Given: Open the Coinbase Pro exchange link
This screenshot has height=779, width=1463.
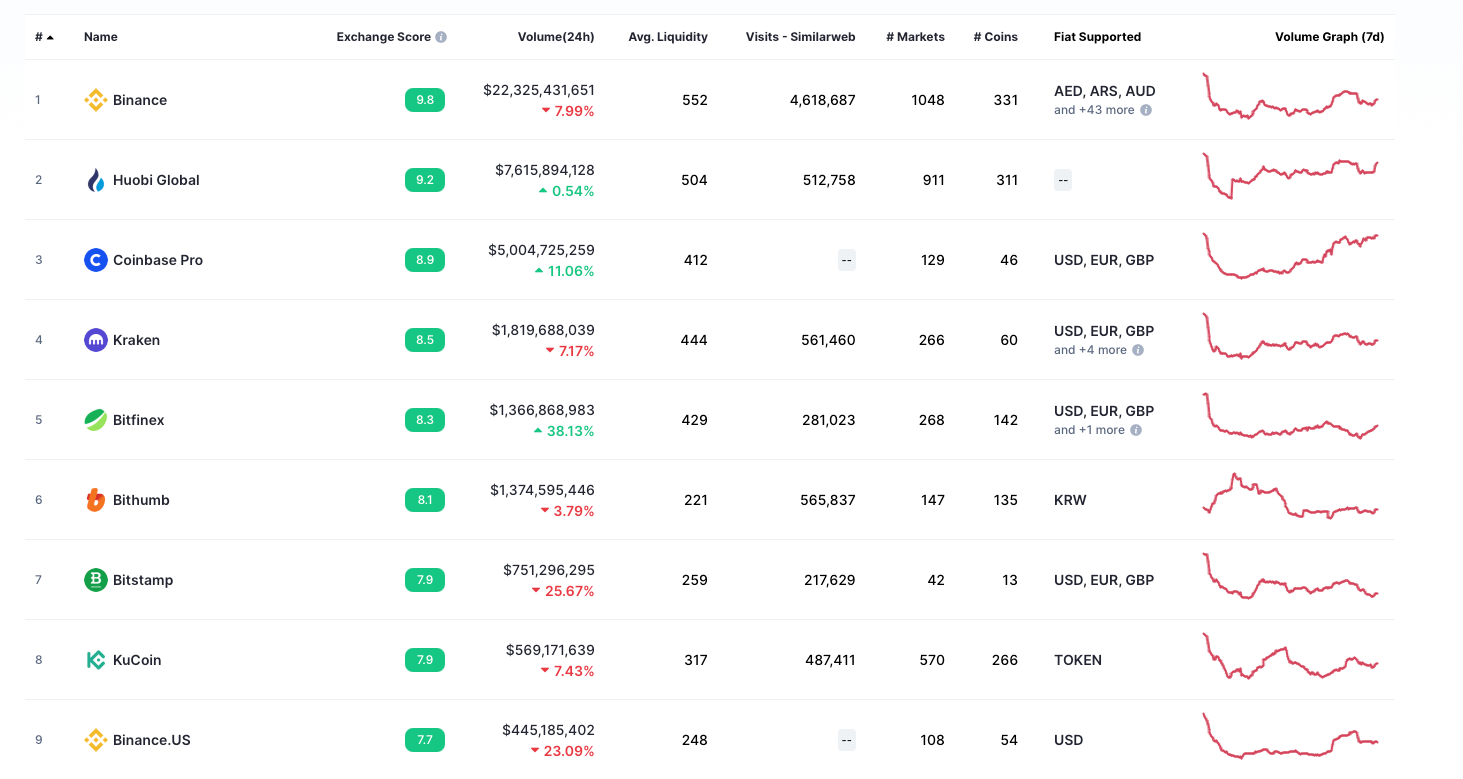Looking at the screenshot, I should (x=158, y=260).
